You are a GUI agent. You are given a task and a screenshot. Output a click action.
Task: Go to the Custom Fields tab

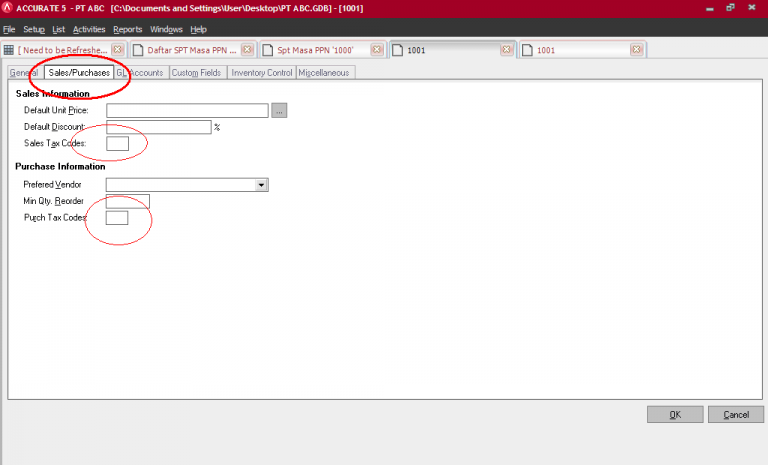(x=196, y=73)
